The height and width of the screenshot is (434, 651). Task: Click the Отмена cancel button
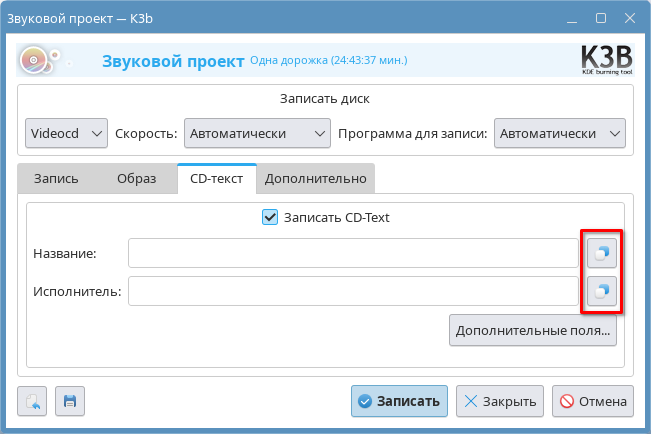coord(594,401)
